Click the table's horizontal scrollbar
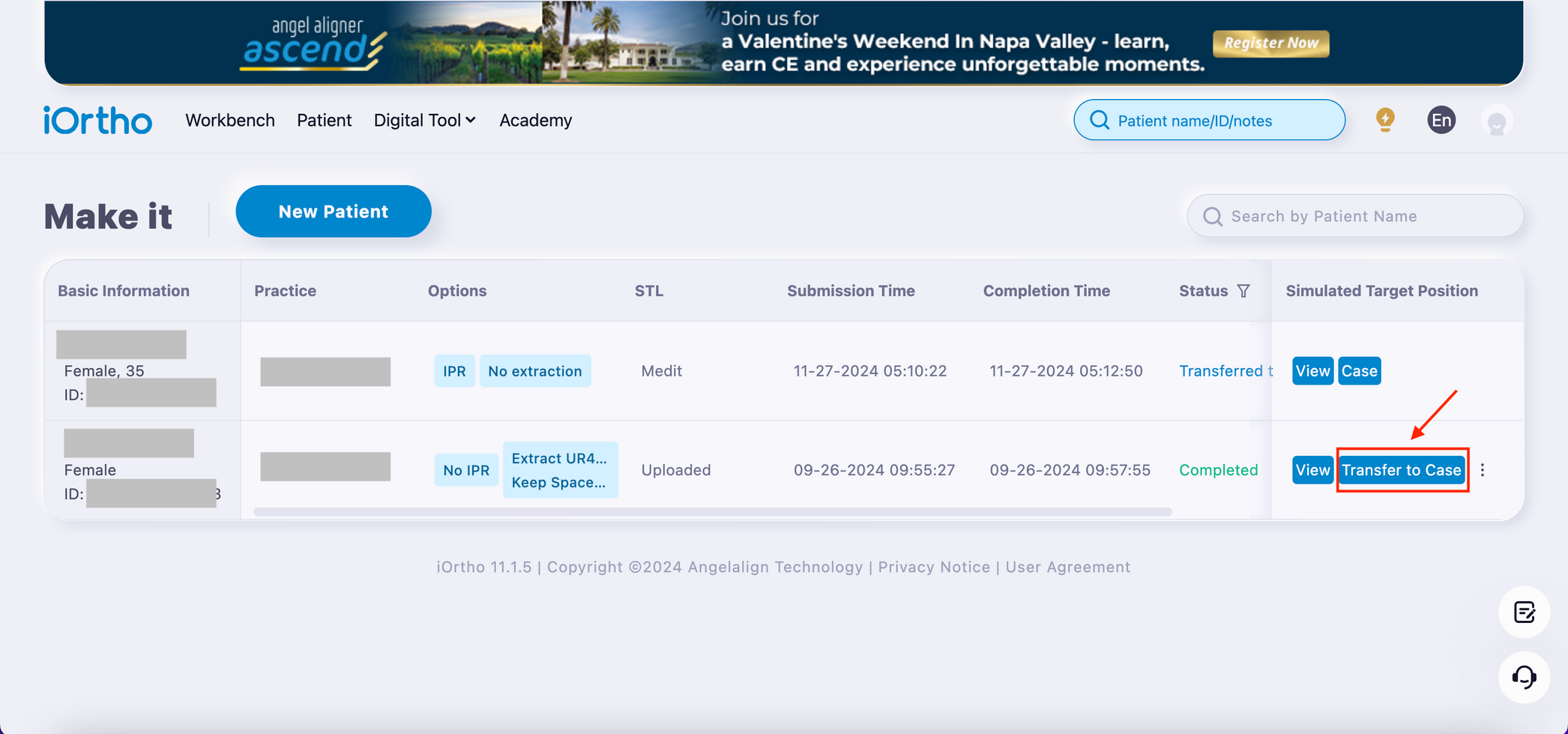The width and height of the screenshot is (1568, 734). 713,512
